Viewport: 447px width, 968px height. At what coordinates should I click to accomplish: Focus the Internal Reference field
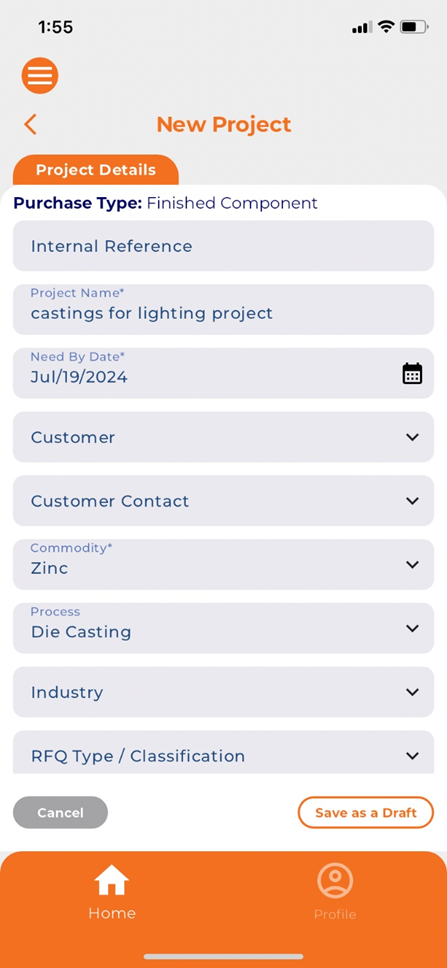pos(224,246)
